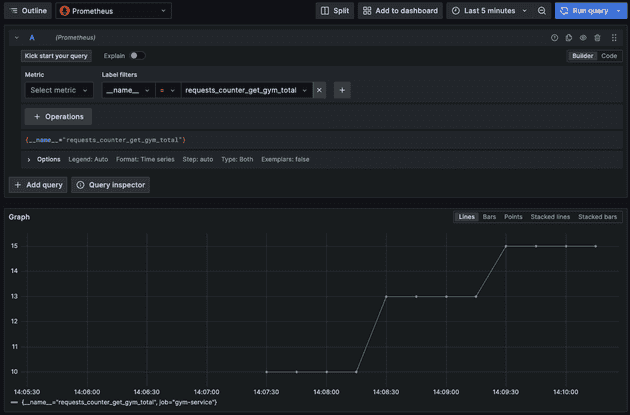Switch query editor to Code mode
Viewport: 630px width, 415px height.
(609, 56)
